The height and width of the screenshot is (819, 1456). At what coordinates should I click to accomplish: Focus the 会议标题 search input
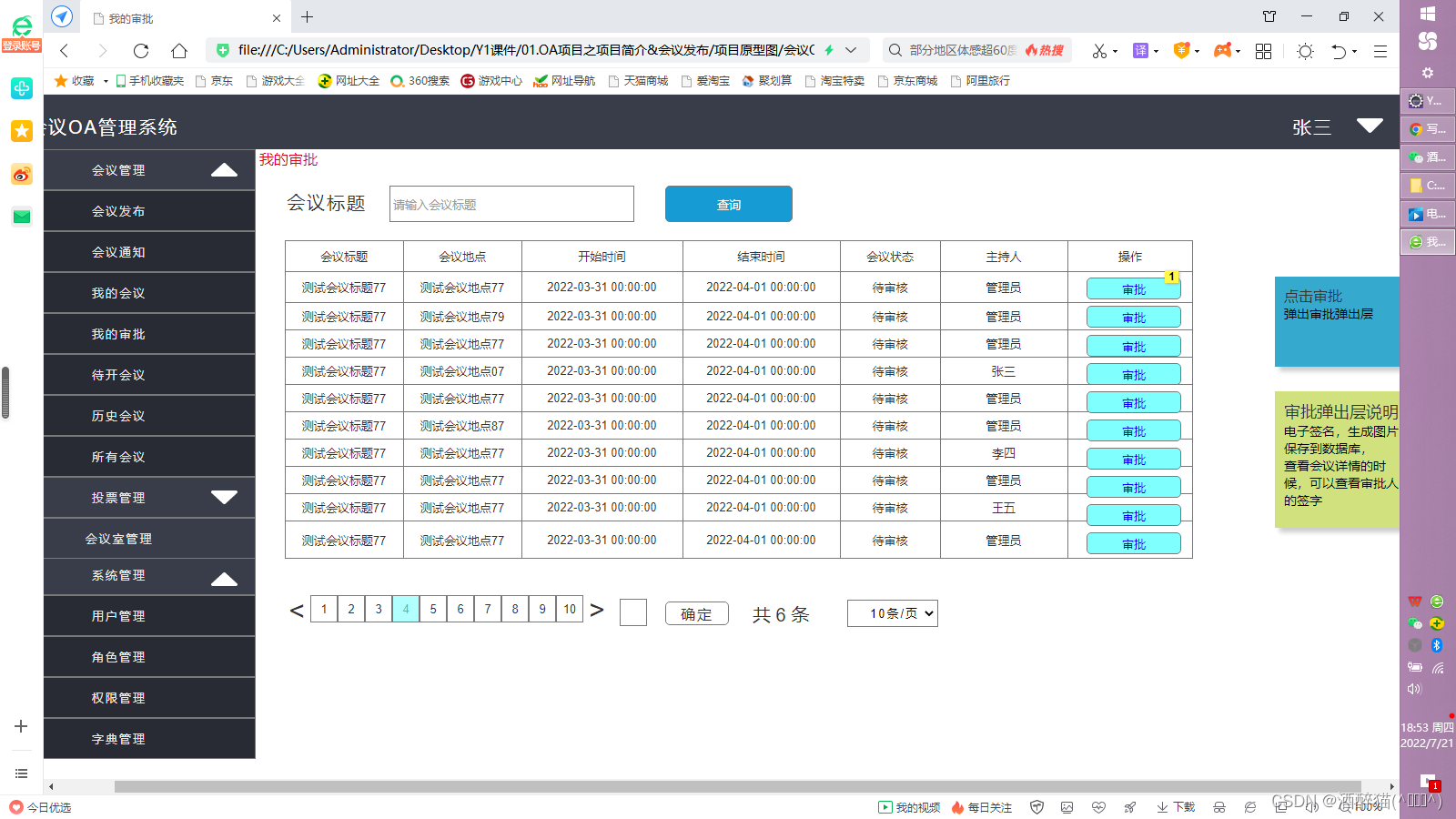click(x=511, y=204)
